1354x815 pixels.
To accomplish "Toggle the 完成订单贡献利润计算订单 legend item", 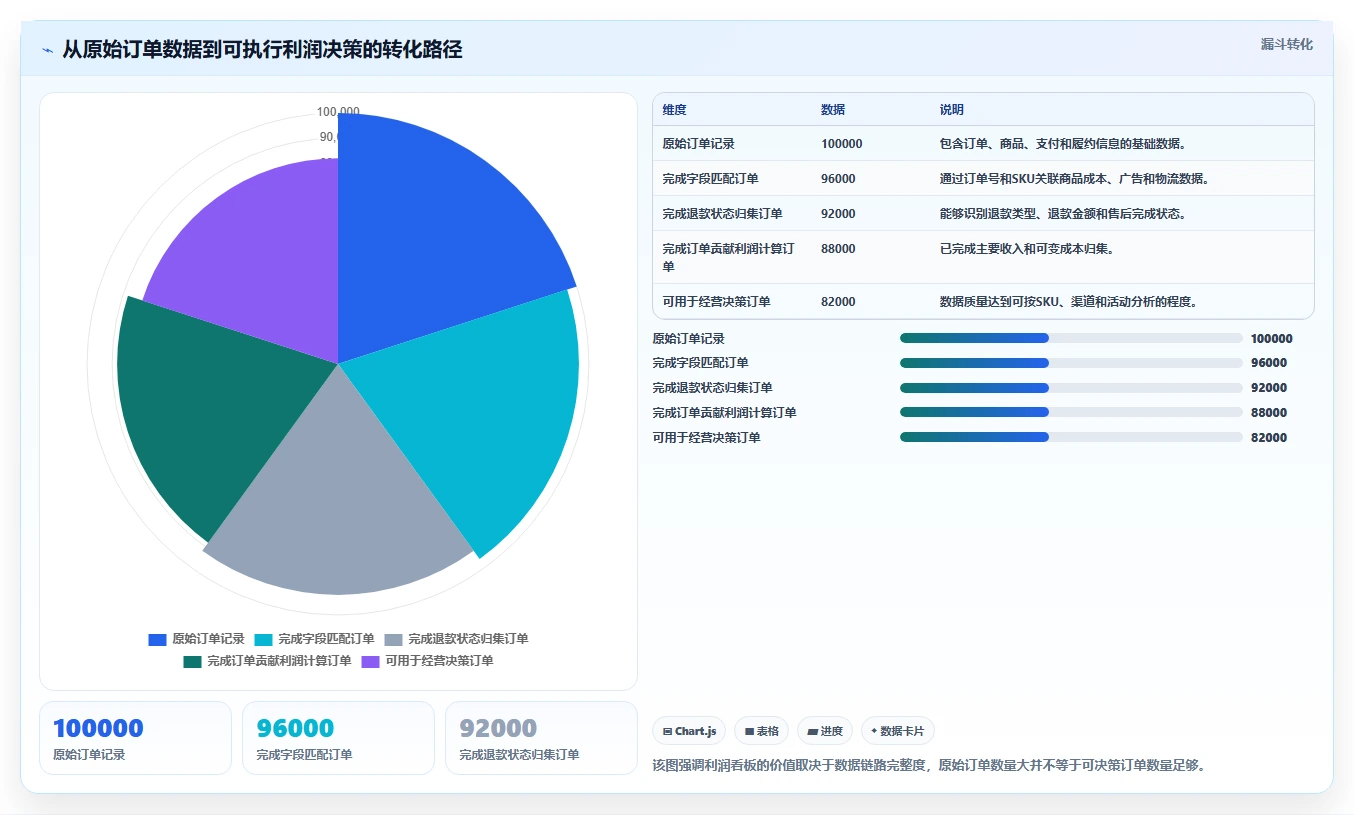I will (267, 661).
